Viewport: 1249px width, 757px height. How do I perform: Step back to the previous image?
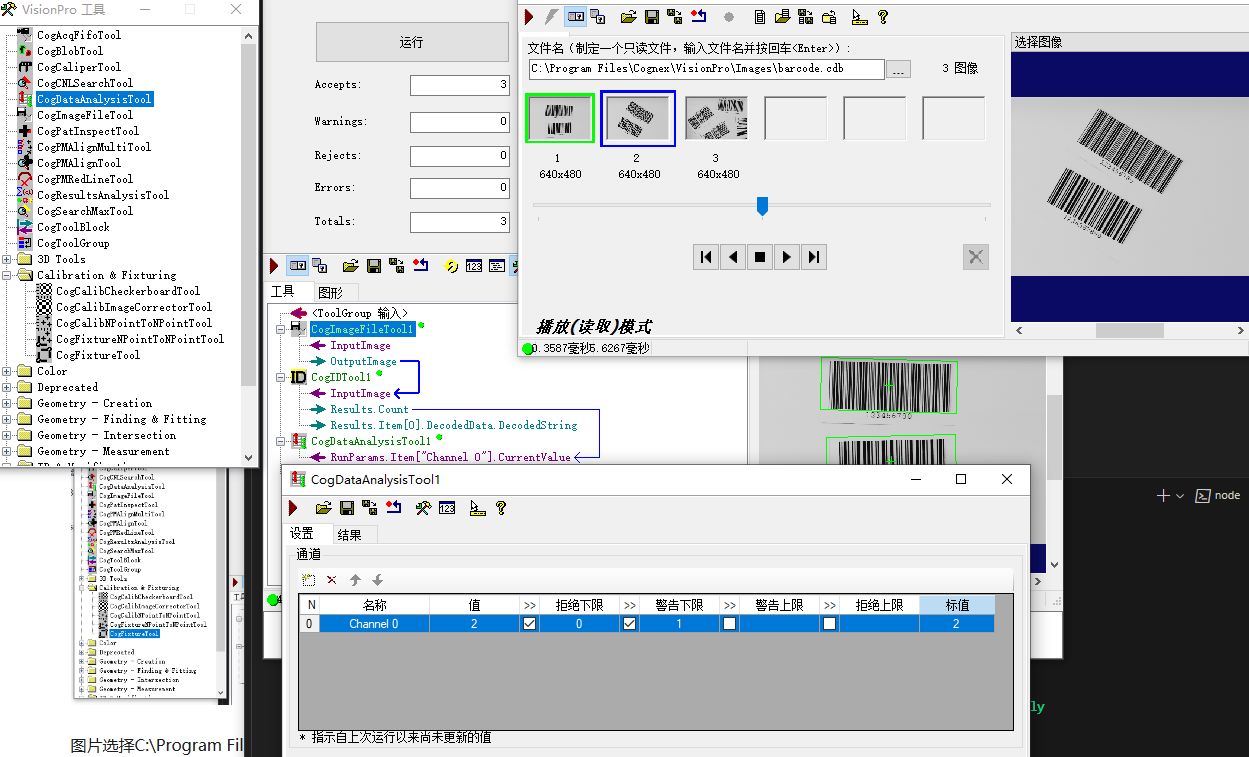tap(733, 257)
